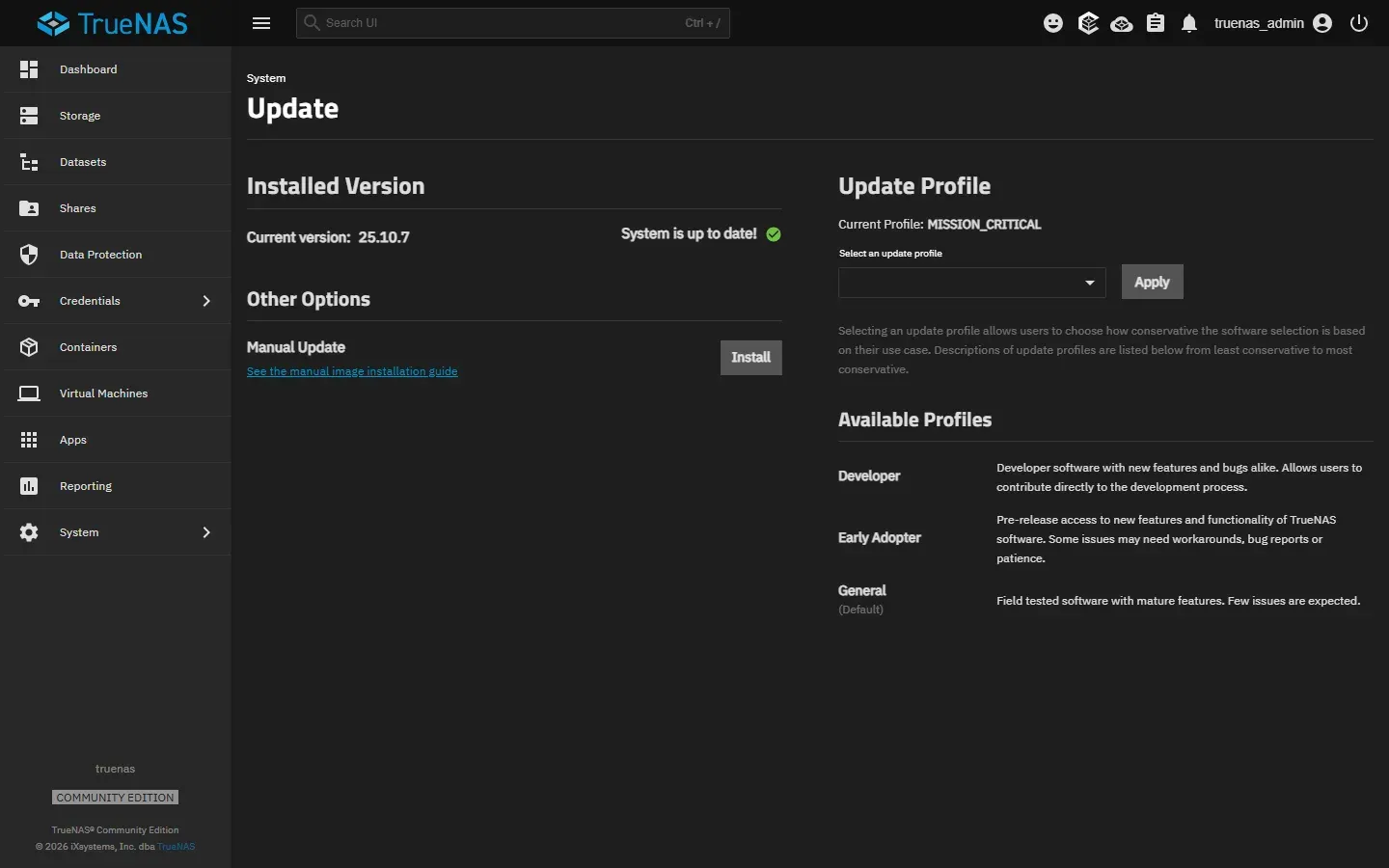Expand the System submenu chevron

[206, 532]
